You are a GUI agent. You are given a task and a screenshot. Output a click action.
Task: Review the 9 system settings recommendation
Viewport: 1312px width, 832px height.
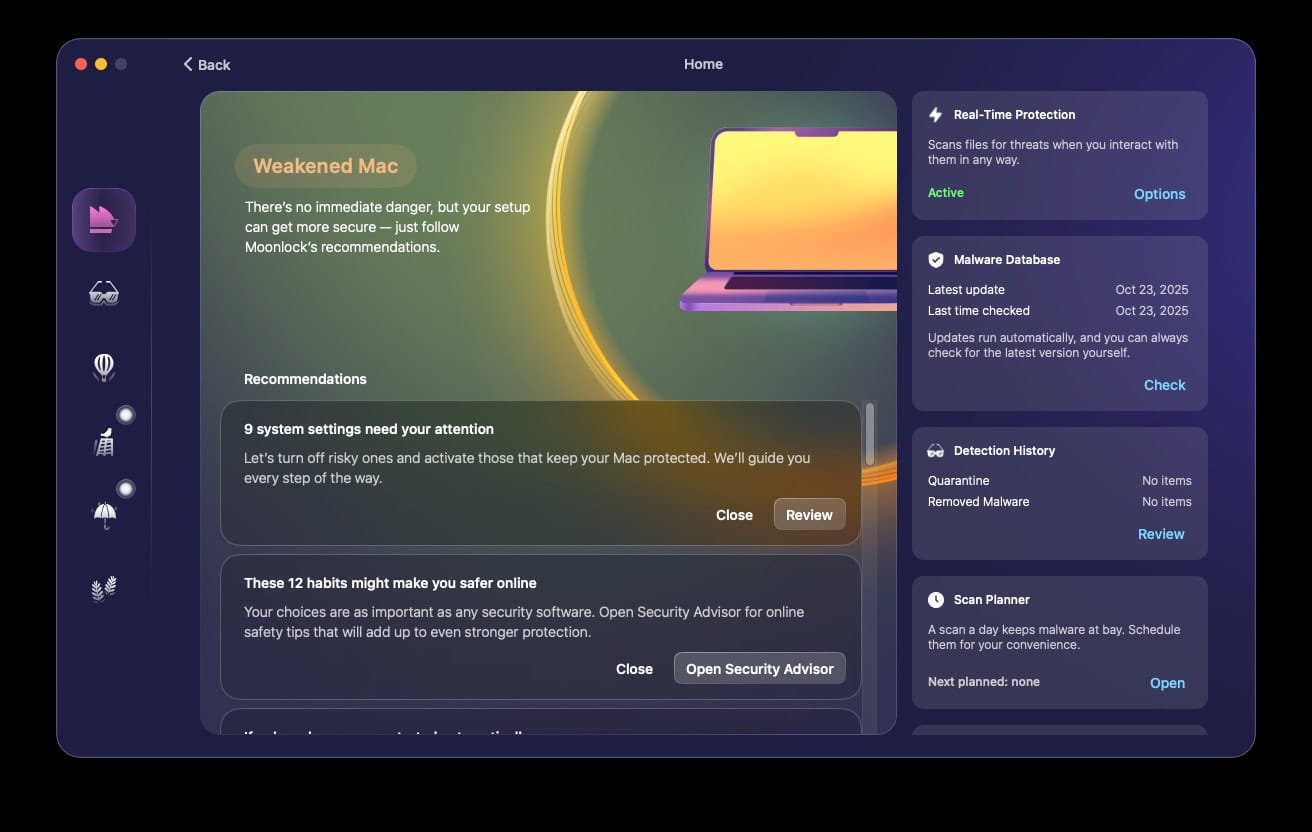[x=809, y=515]
